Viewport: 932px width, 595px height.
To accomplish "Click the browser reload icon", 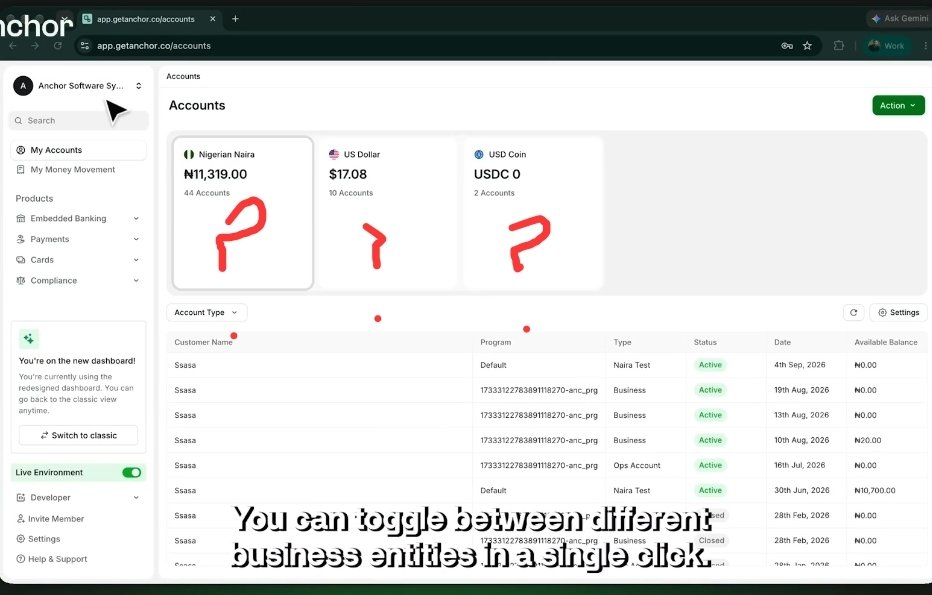I will pos(58,46).
